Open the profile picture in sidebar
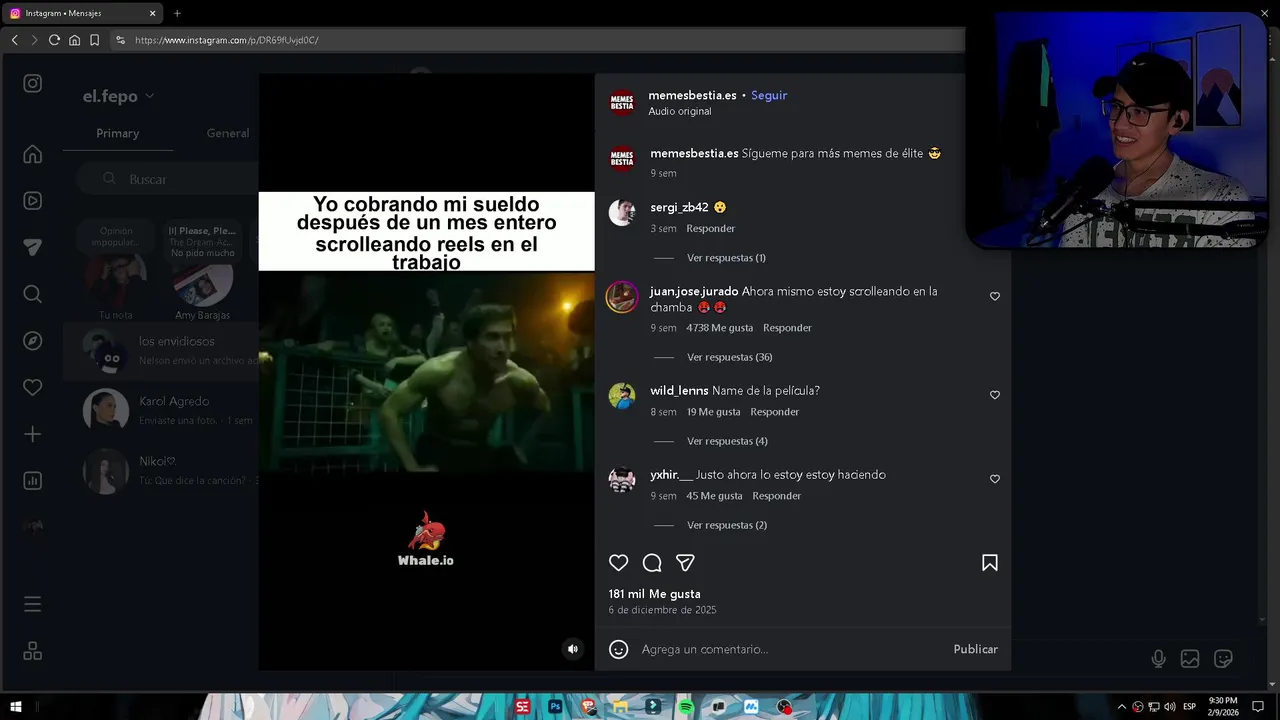The image size is (1280, 720). (33, 527)
